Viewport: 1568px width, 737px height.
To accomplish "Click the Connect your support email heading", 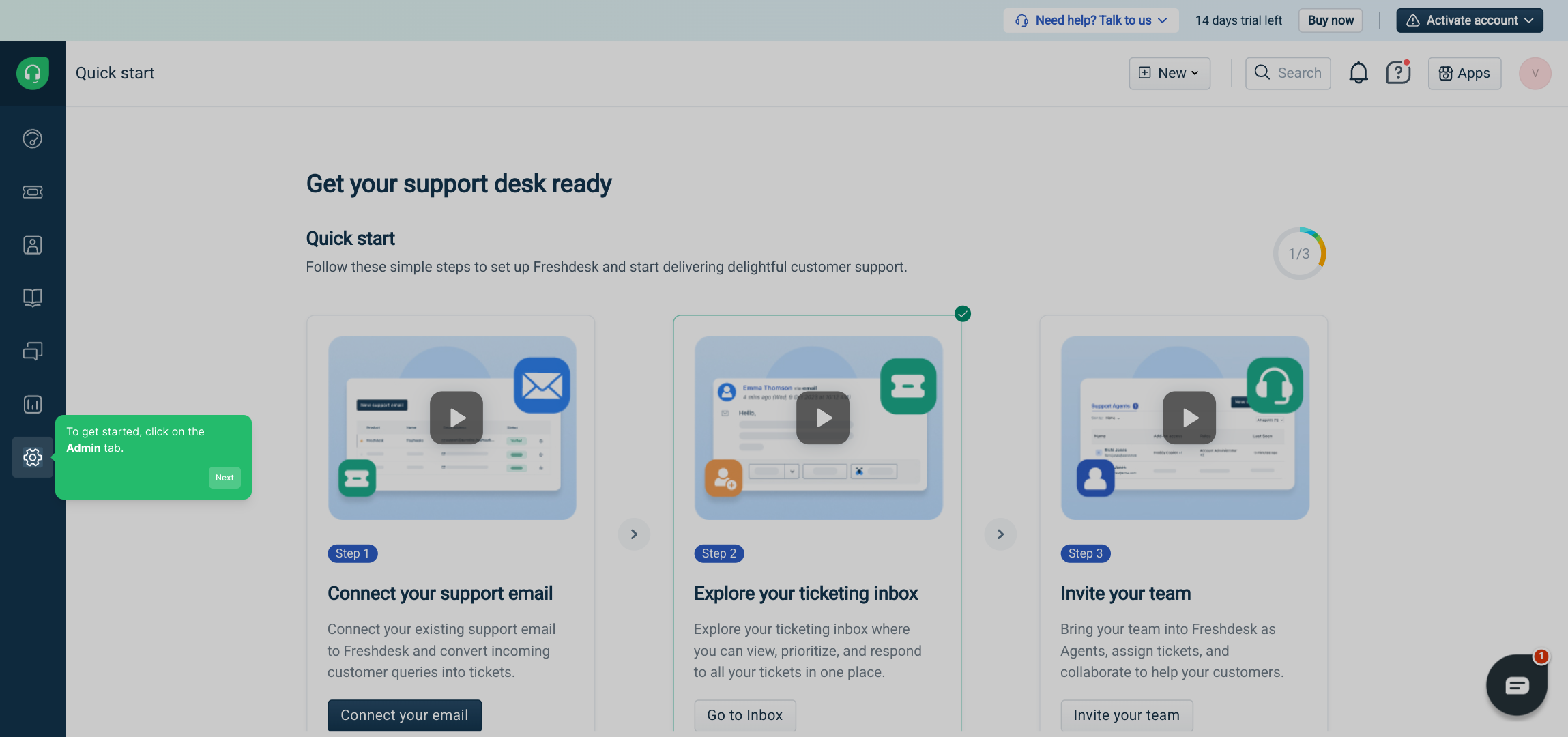I will pyautogui.click(x=440, y=594).
